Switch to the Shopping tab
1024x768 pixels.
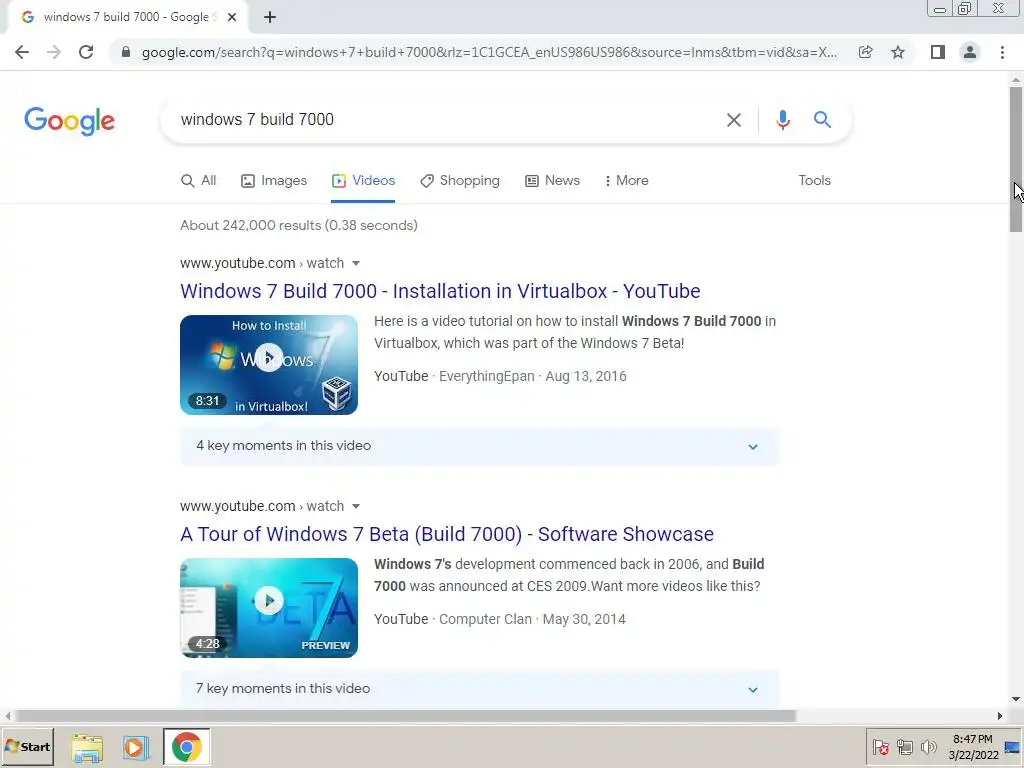pyautogui.click(x=460, y=181)
